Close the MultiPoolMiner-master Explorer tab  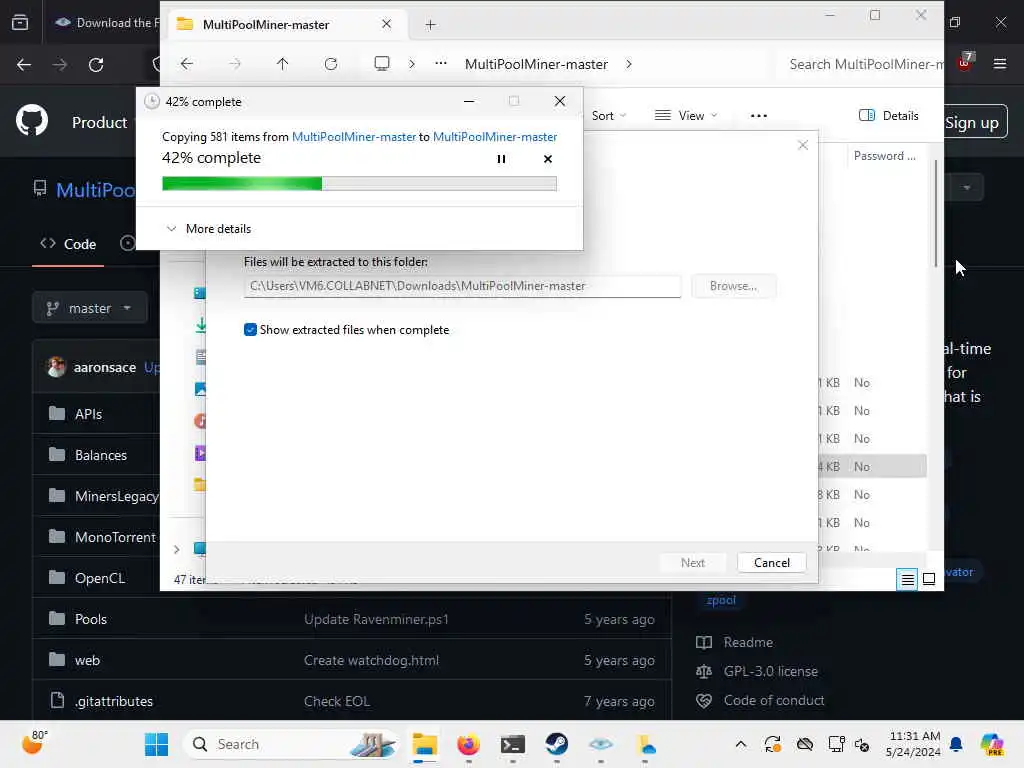(x=387, y=24)
